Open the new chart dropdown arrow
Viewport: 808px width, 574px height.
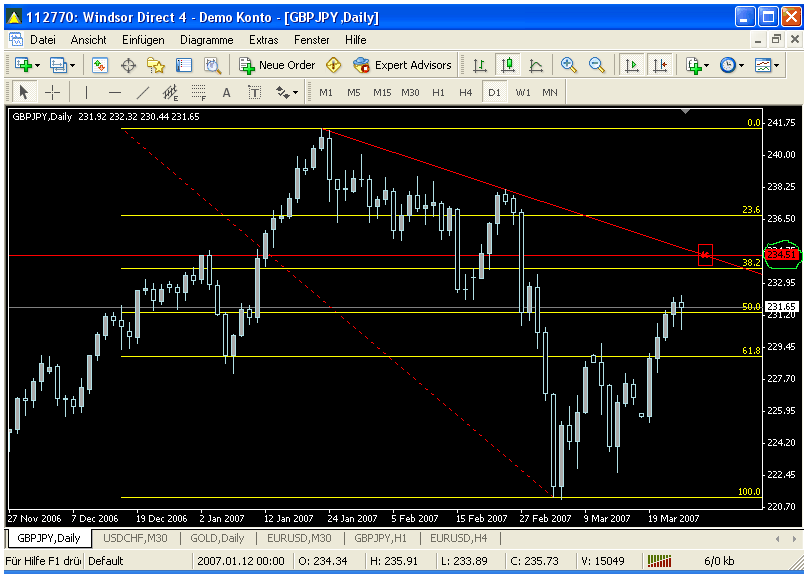[x=38, y=65]
